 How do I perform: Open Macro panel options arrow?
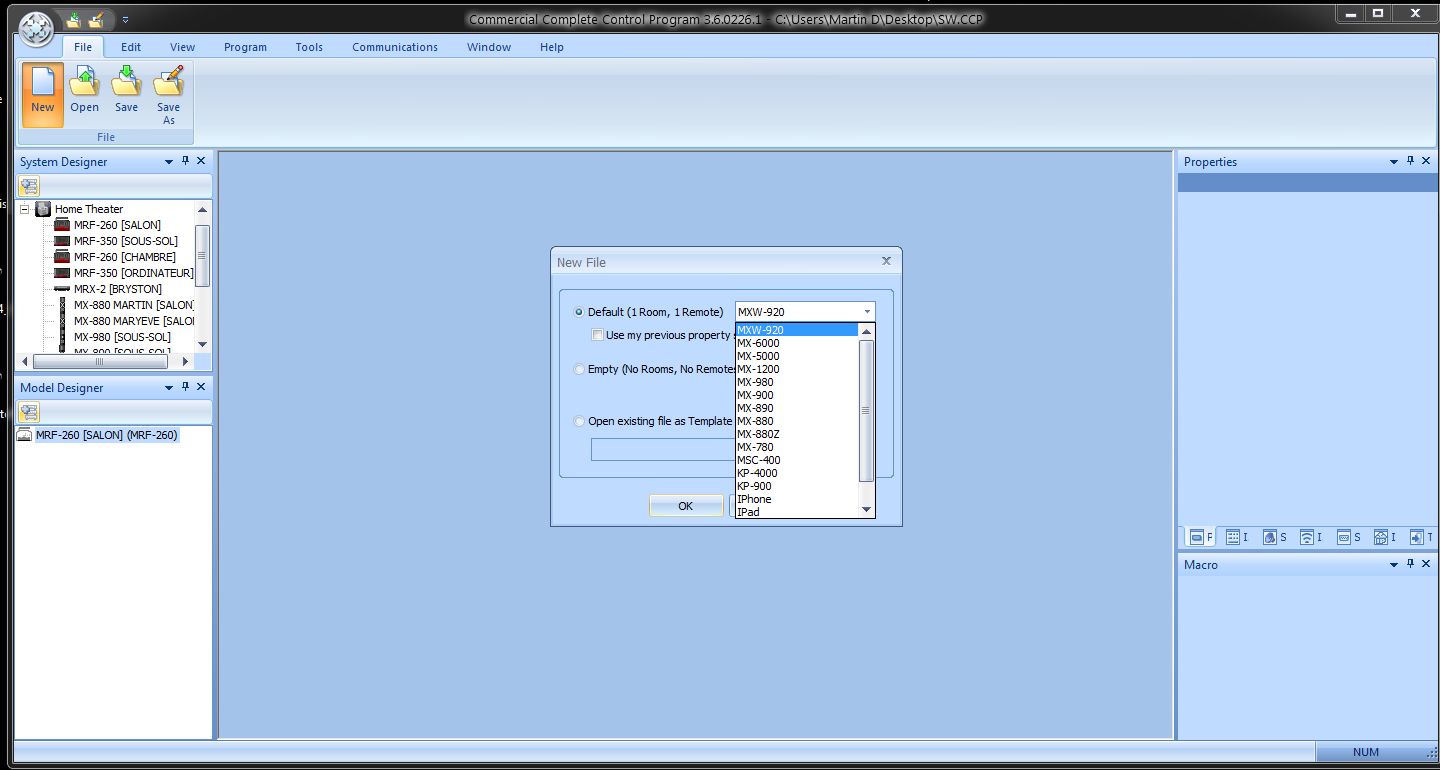tap(1394, 564)
